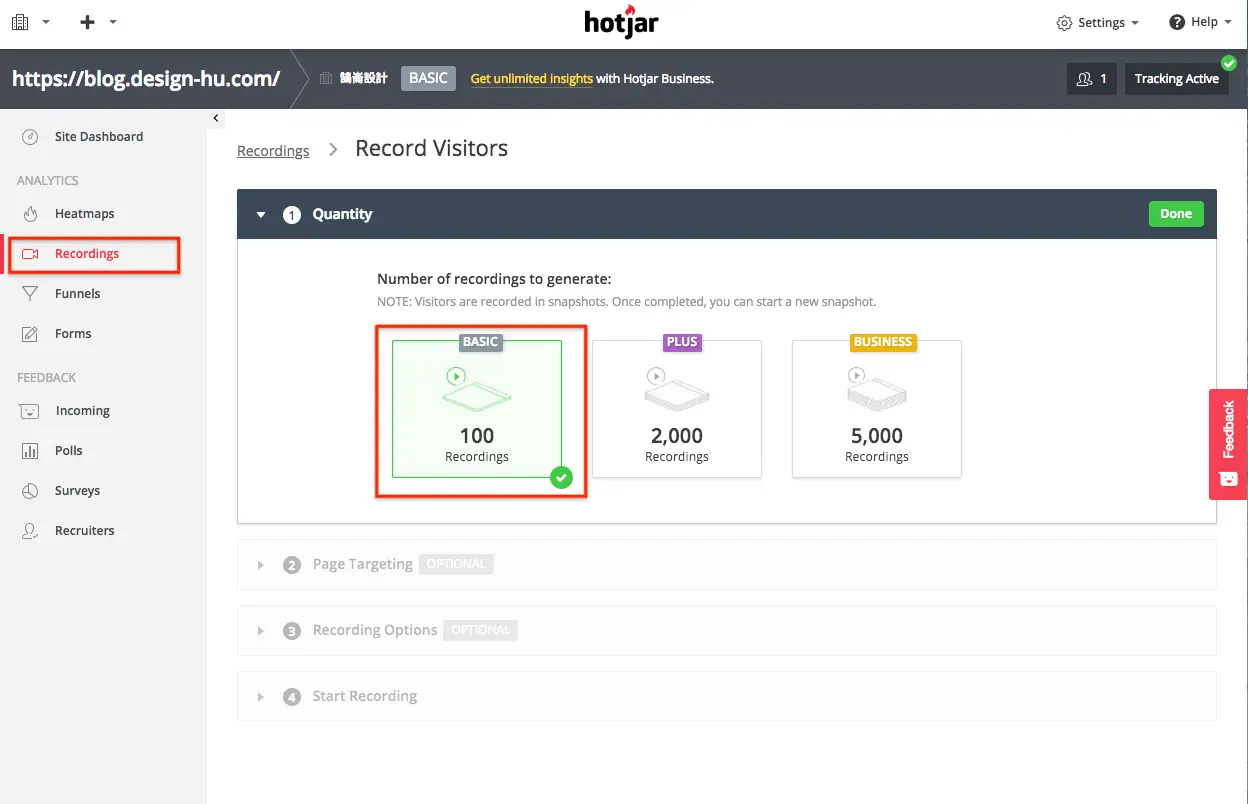Click the step 3 number badge
Image resolution: width=1248 pixels, height=804 pixels.
tap(292, 631)
